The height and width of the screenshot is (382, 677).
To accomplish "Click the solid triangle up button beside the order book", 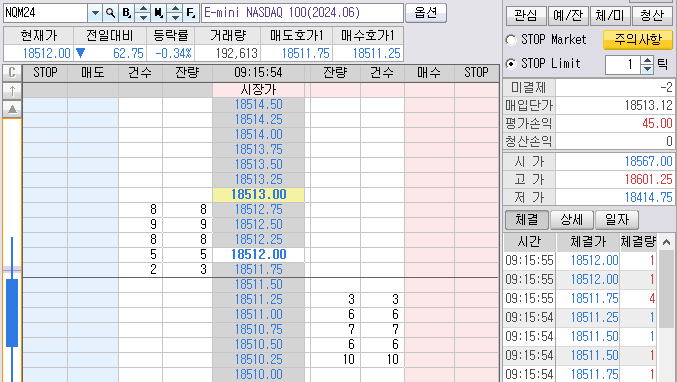I will coord(12,109).
